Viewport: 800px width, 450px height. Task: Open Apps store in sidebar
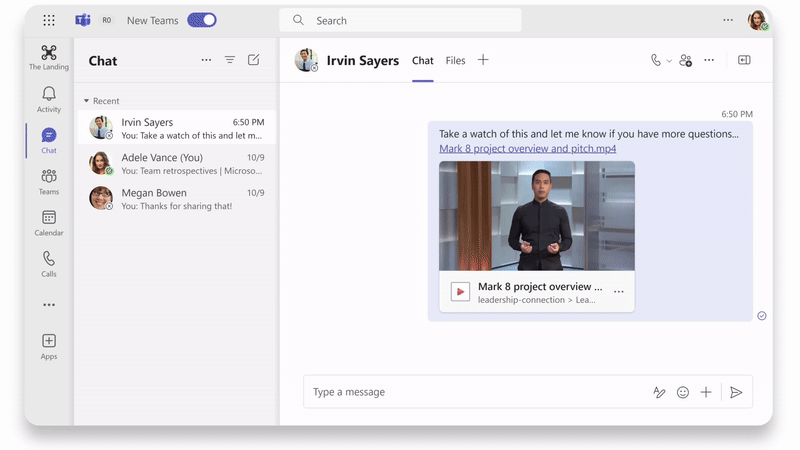(x=49, y=346)
